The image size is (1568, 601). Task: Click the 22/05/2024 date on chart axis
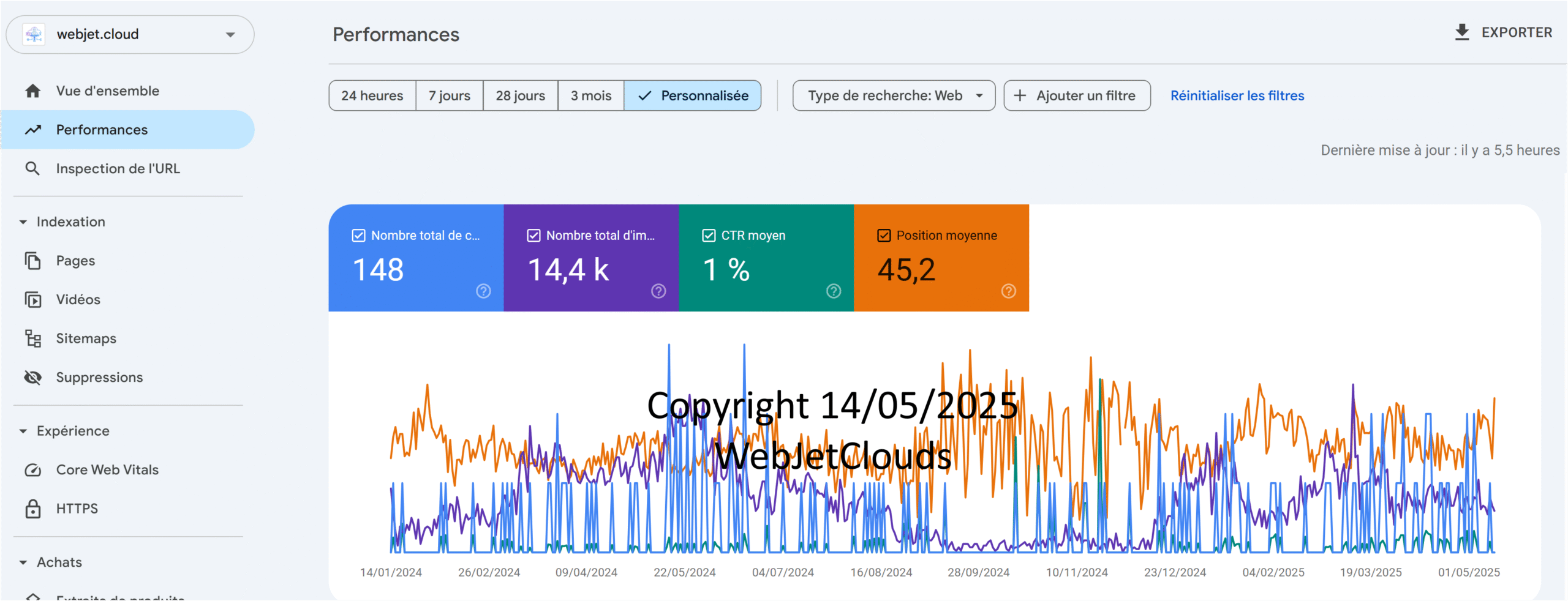point(685,572)
